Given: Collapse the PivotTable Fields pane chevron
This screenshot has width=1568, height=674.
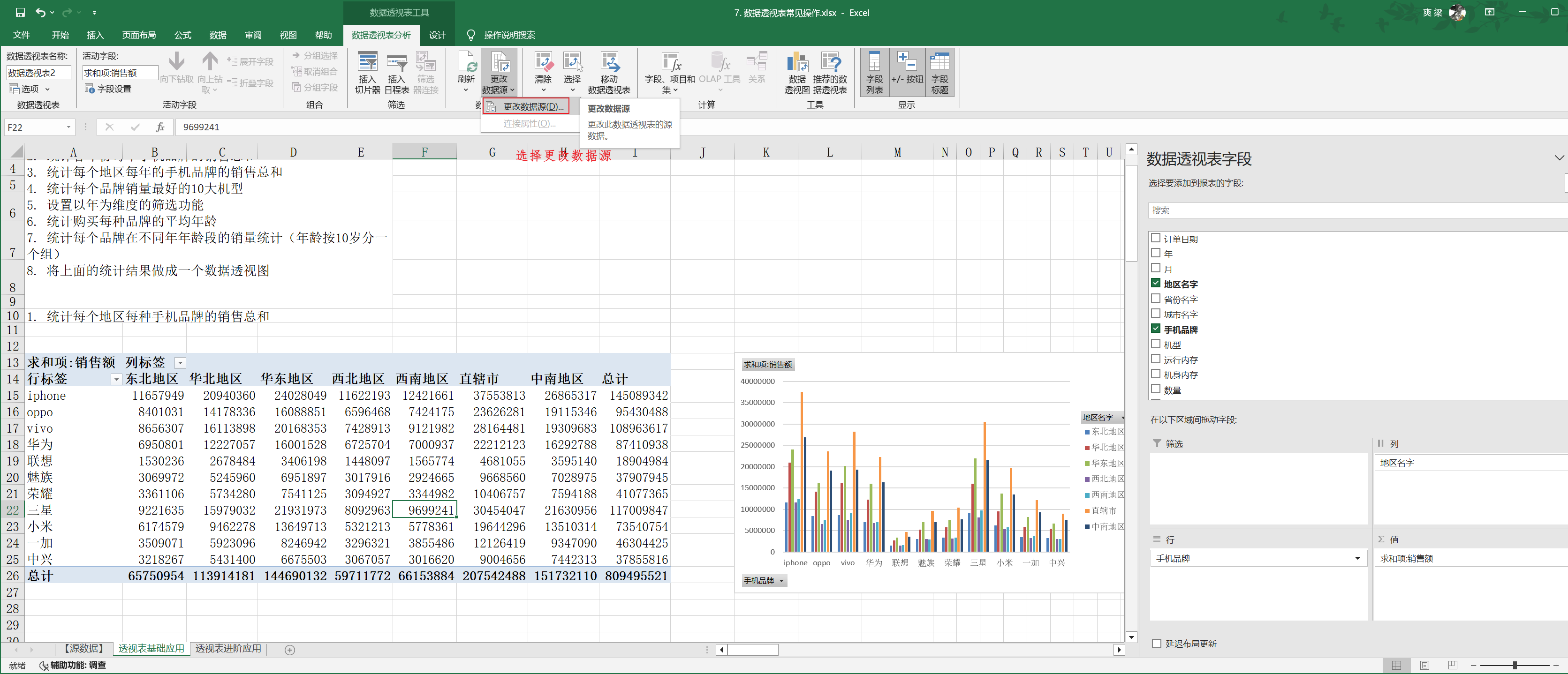Looking at the screenshot, I should tap(1559, 158).
